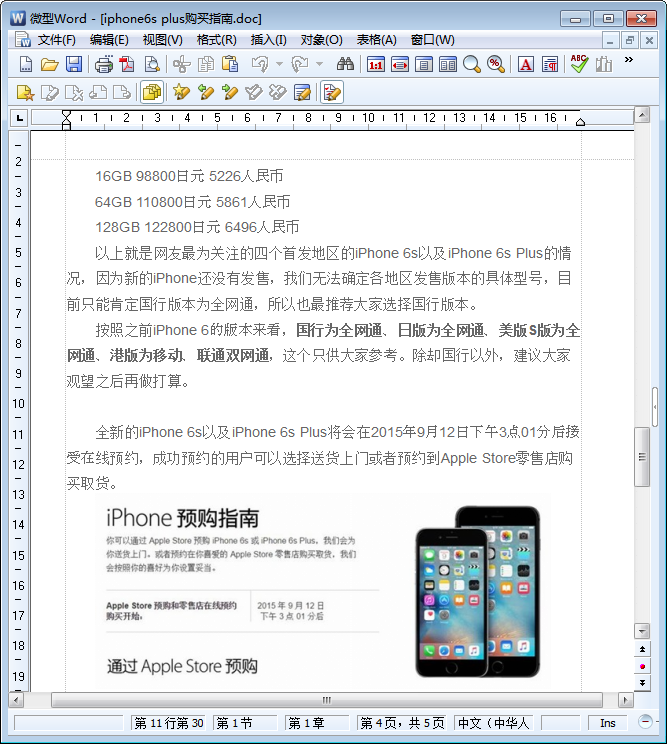Viewport: 667px width, 744px height.
Task: Cut selection with the scissors icon
Action: [181, 64]
